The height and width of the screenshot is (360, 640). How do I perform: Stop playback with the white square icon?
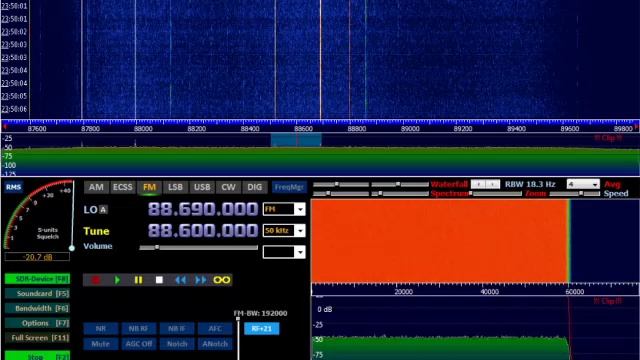point(159,280)
